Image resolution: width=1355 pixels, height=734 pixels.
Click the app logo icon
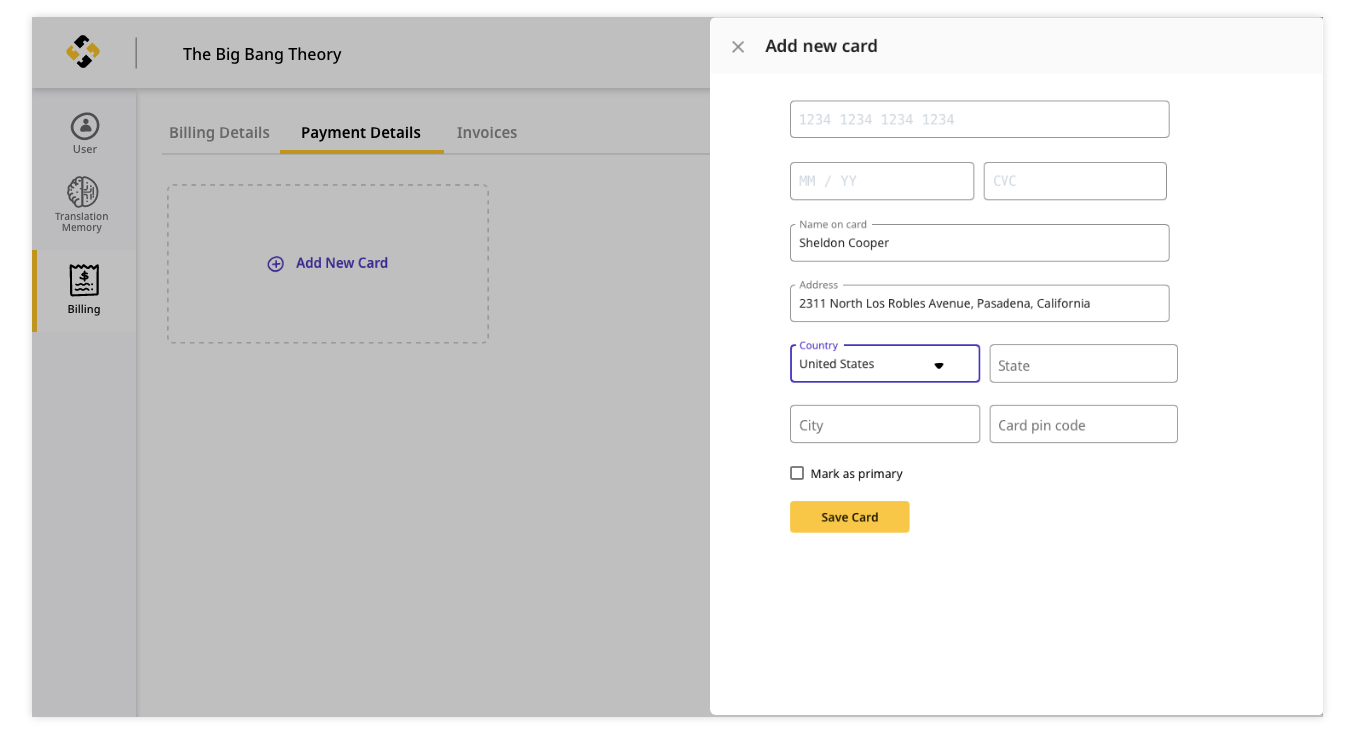(83, 52)
